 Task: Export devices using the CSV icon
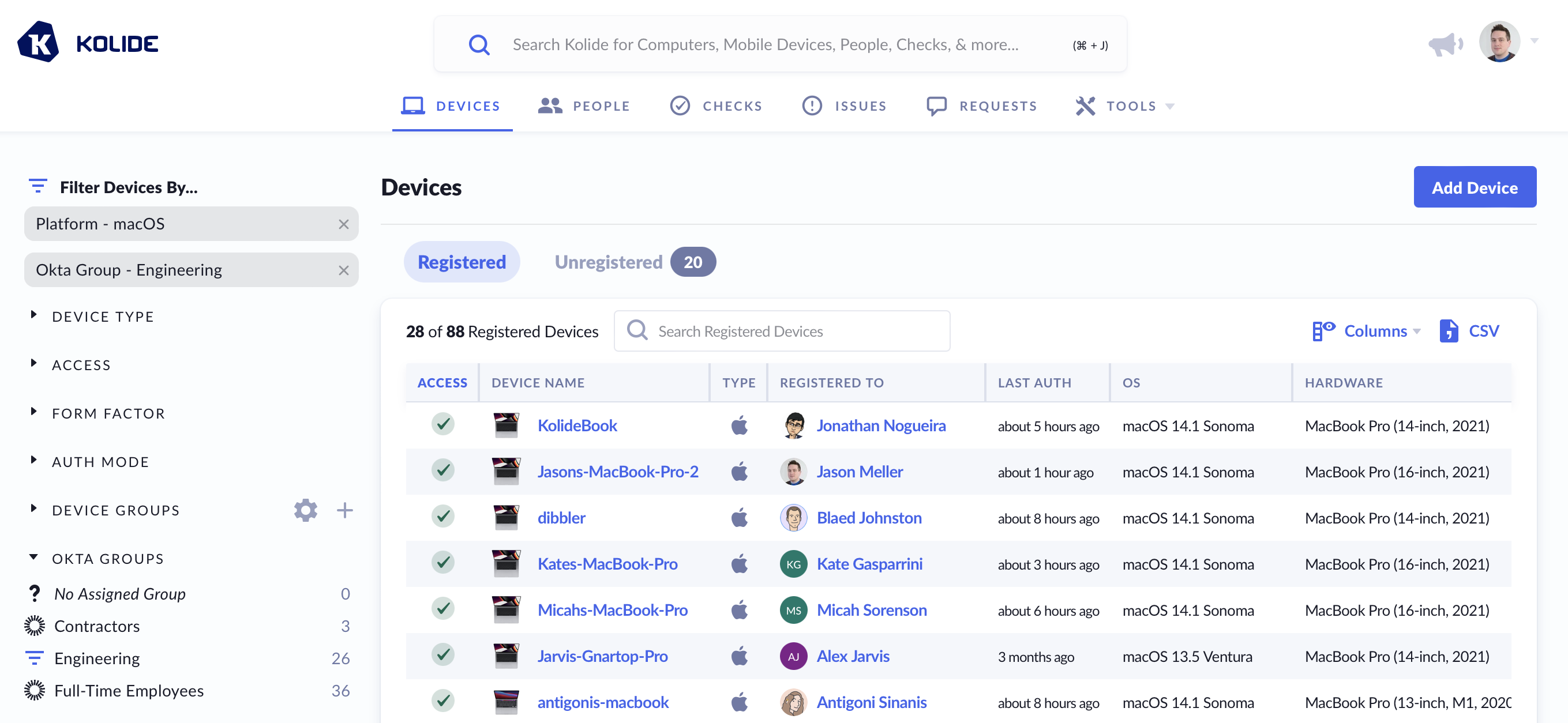pos(1449,331)
